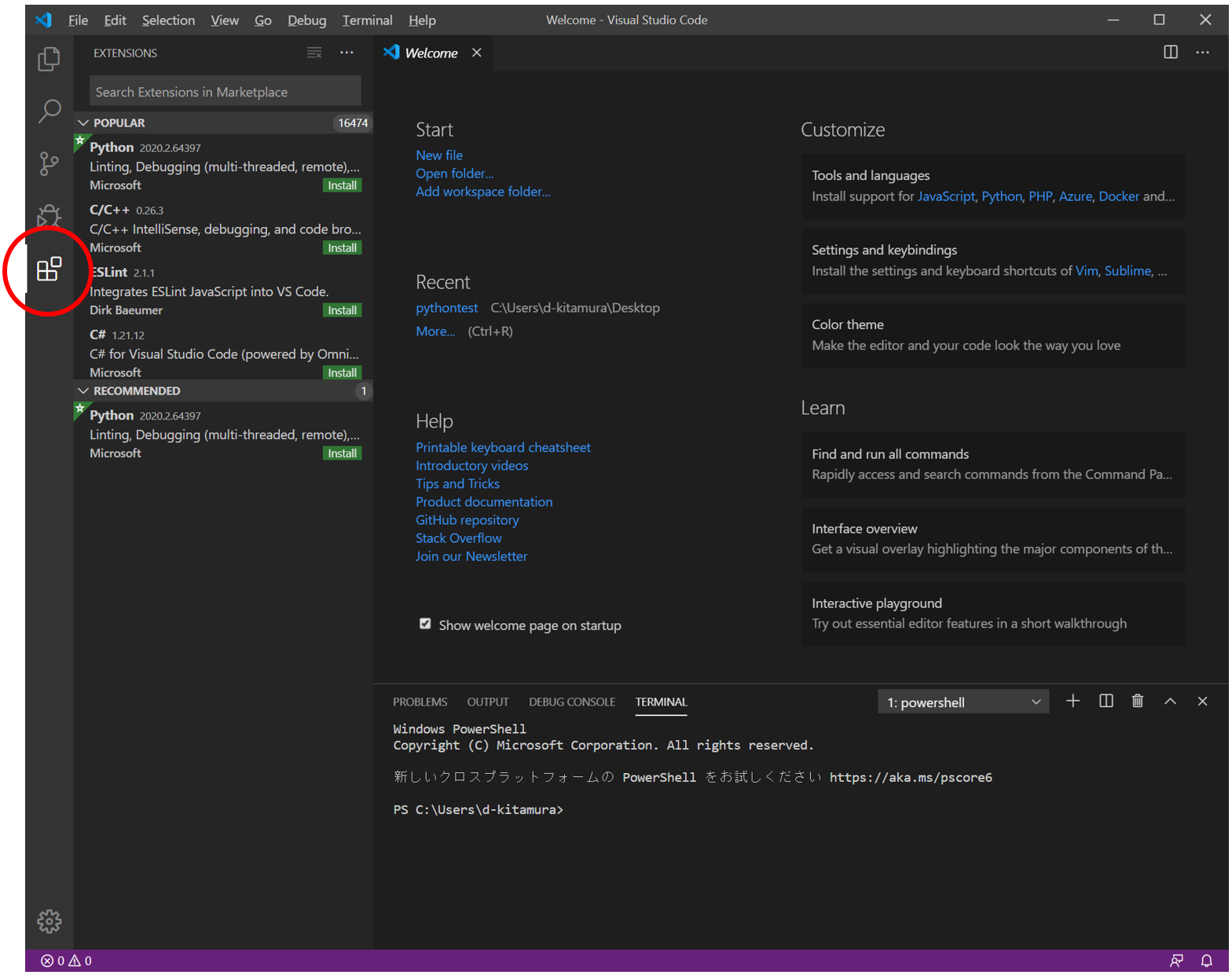Collapse the RECOMMENDED extensions section
Screen dimensions: 1232x975
(x=223, y=390)
